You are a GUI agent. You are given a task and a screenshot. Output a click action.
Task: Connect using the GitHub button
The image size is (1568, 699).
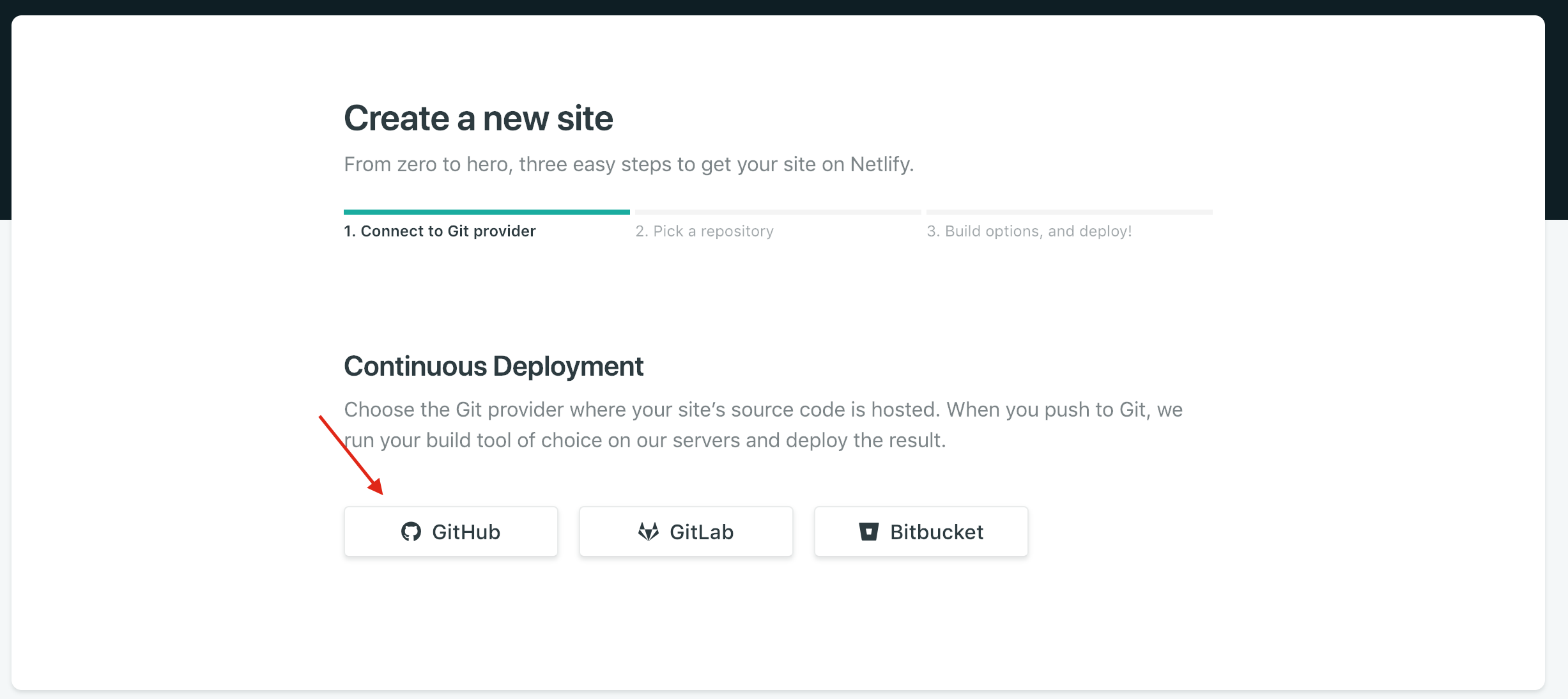[450, 532]
